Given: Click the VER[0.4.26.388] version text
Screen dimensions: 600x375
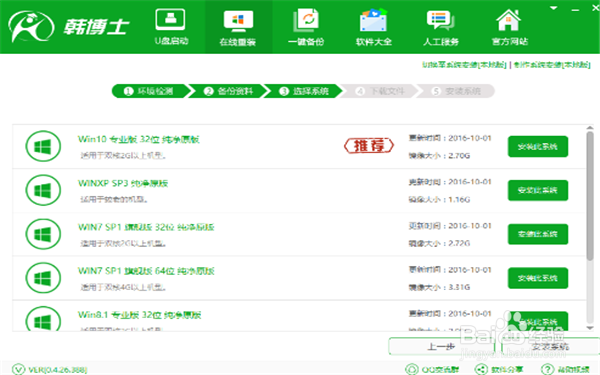Looking at the screenshot, I should (x=58, y=370).
